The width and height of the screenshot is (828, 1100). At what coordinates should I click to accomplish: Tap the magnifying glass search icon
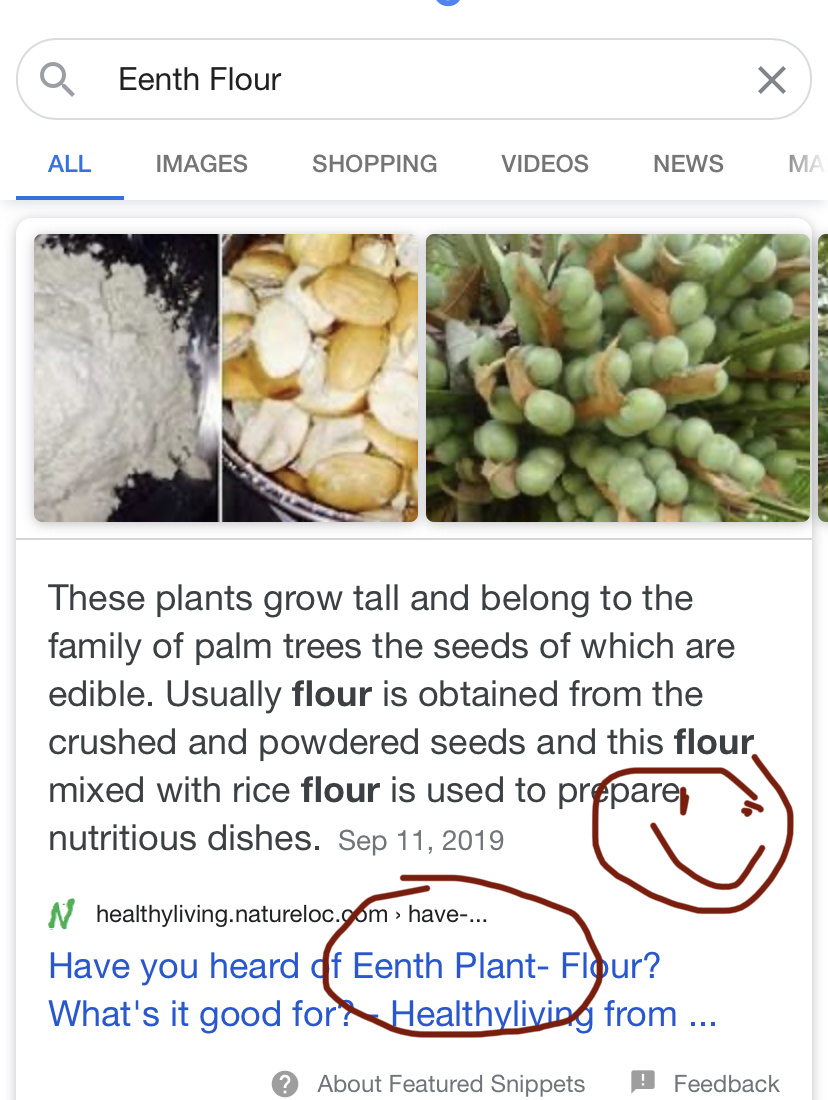tap(57, 79)
